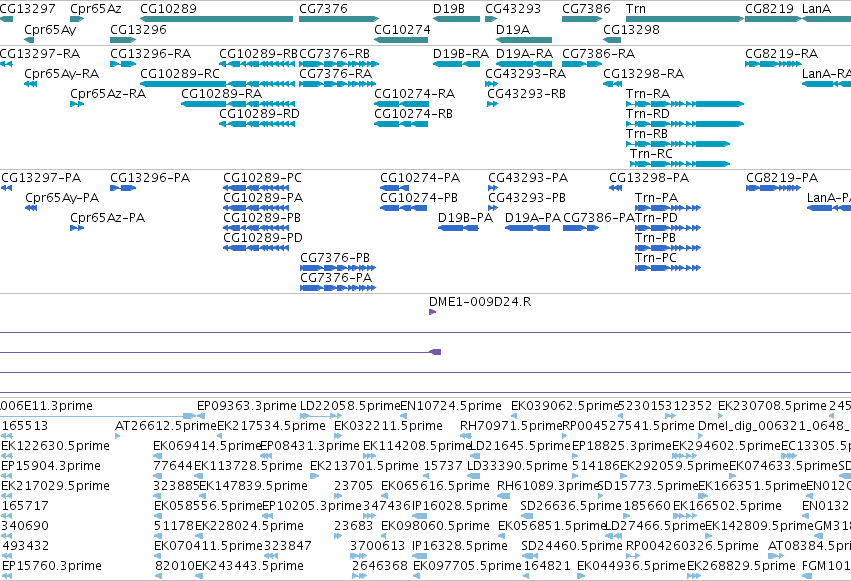Click the D19B-RA transcript
Viewport: 851px width, 581px height.
coord(456,64)
